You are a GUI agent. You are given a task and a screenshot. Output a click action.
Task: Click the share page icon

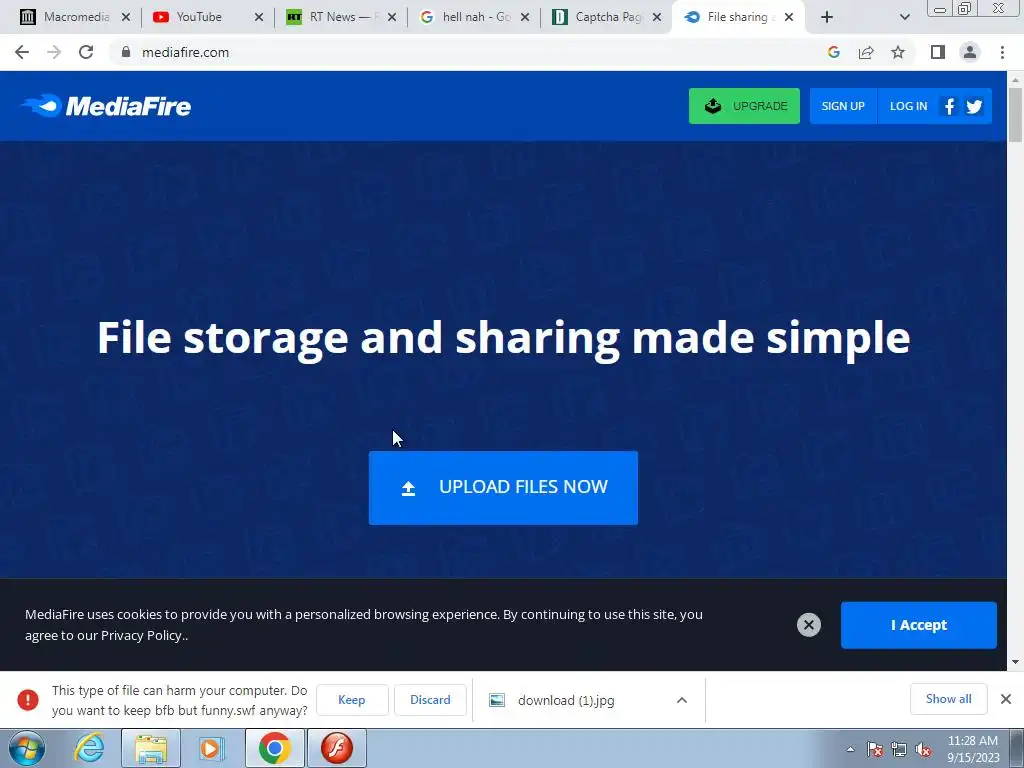(866, 52)
